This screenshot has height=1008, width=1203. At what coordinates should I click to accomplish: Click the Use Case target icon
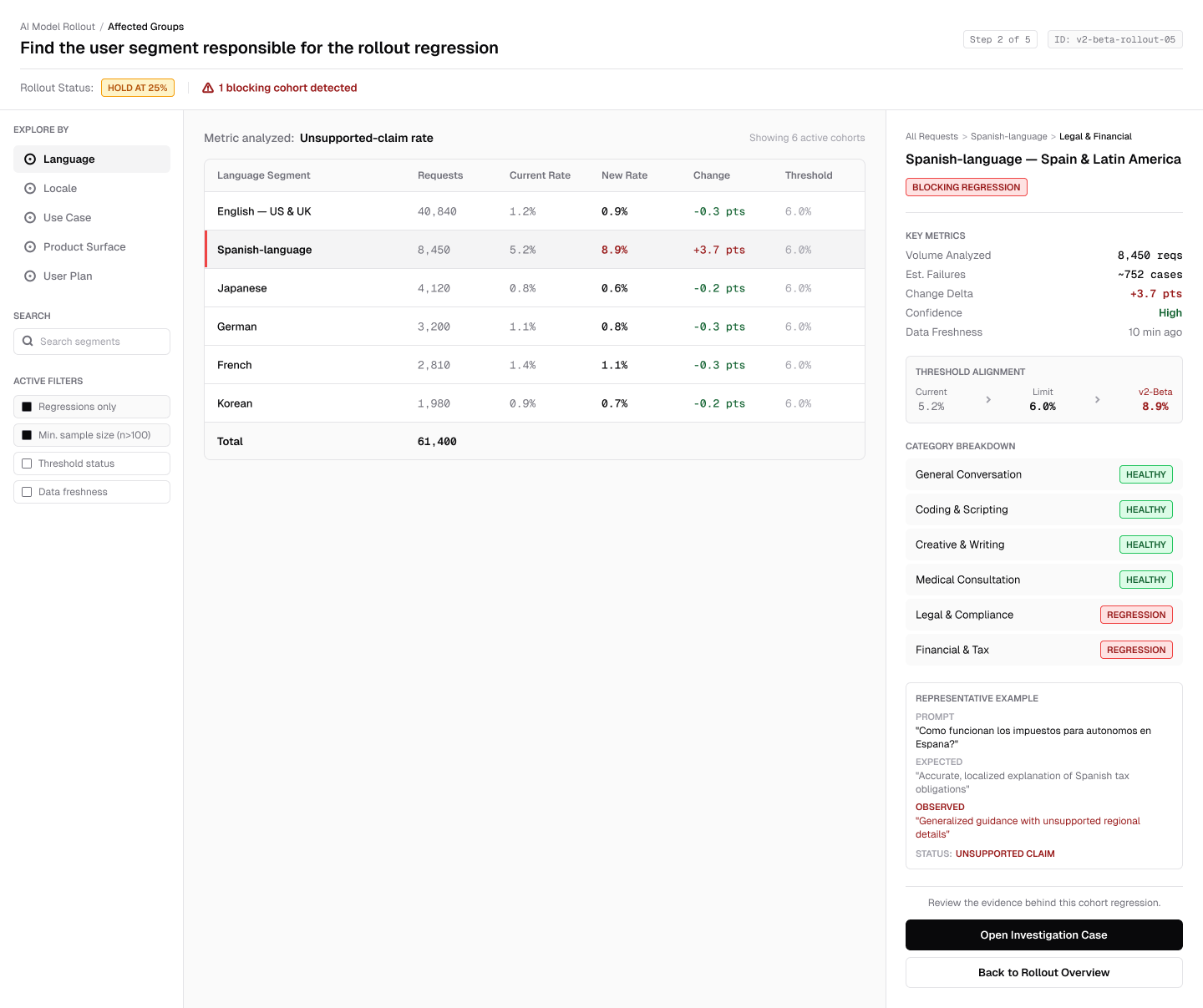coord(30,218)
